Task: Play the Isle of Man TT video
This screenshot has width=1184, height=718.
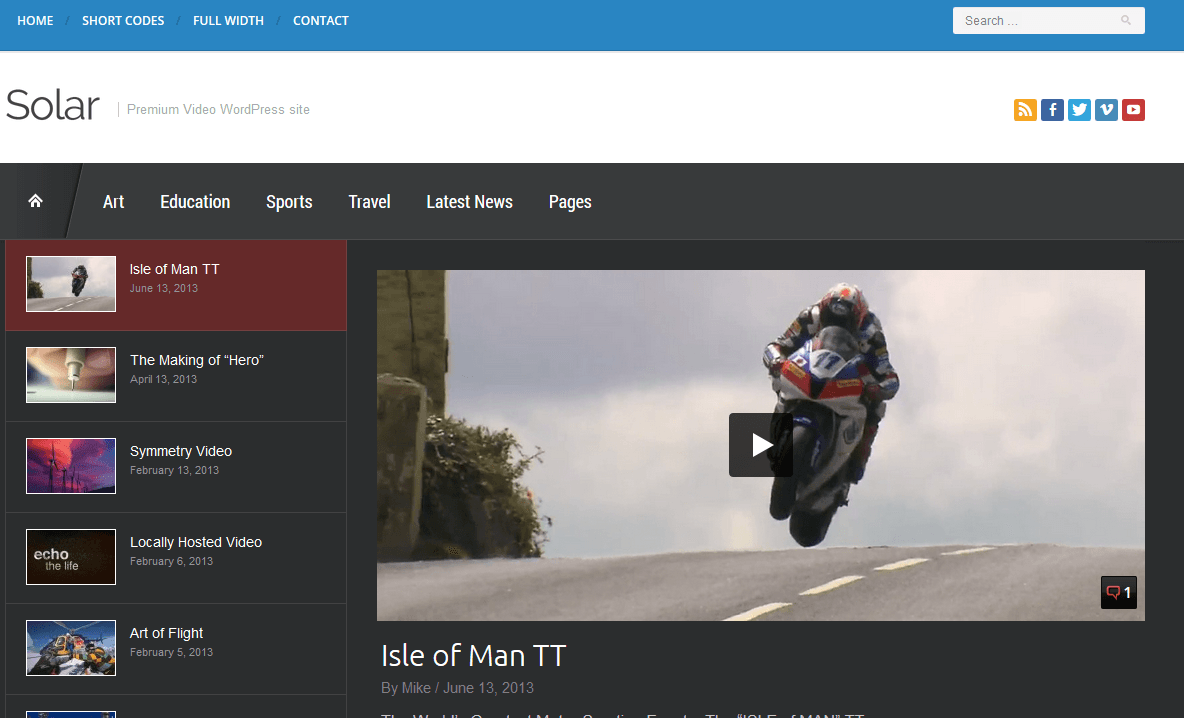Action: coord(760,445)
